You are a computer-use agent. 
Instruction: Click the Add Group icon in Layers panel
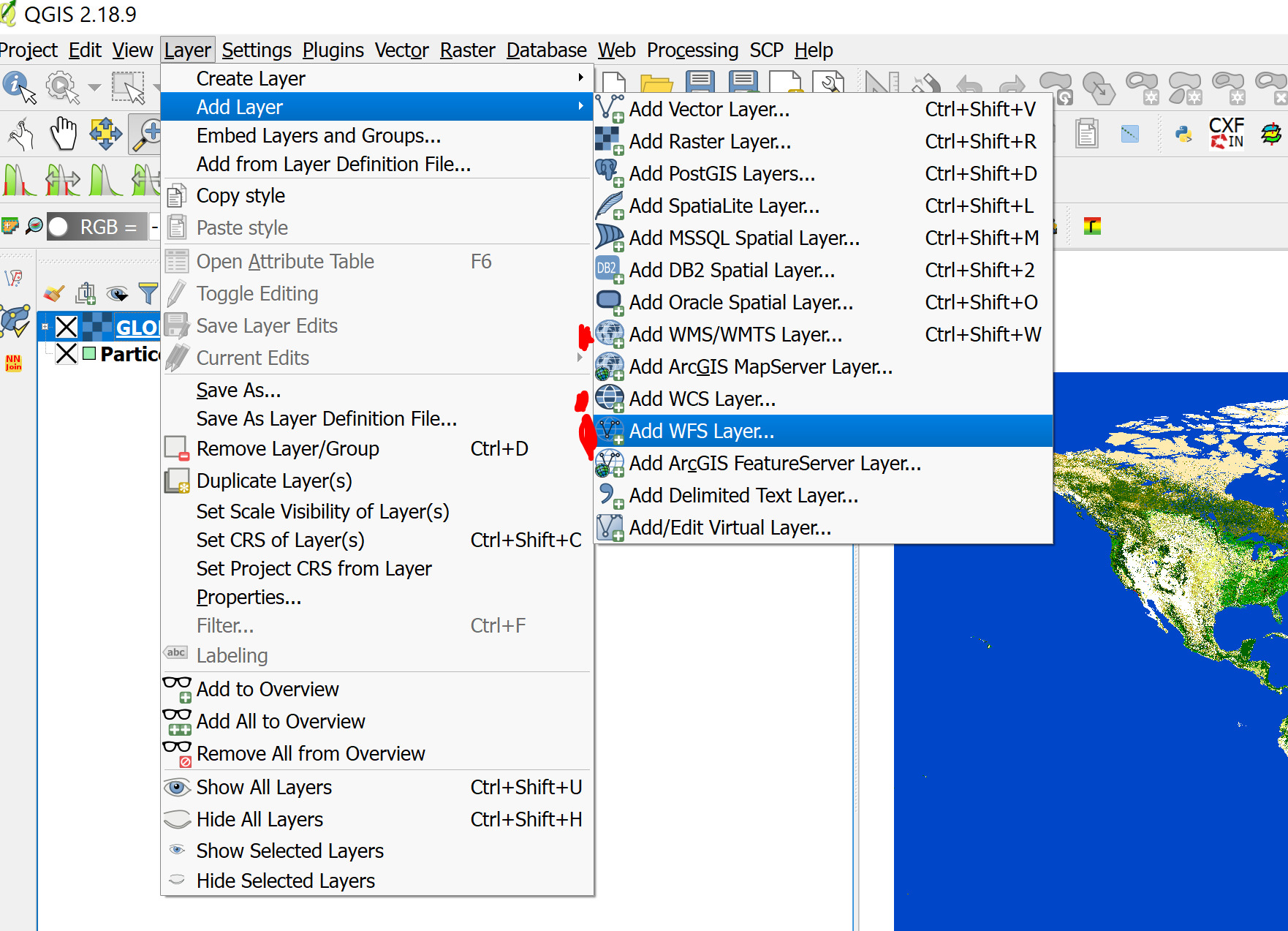click(x=86, y=294)
